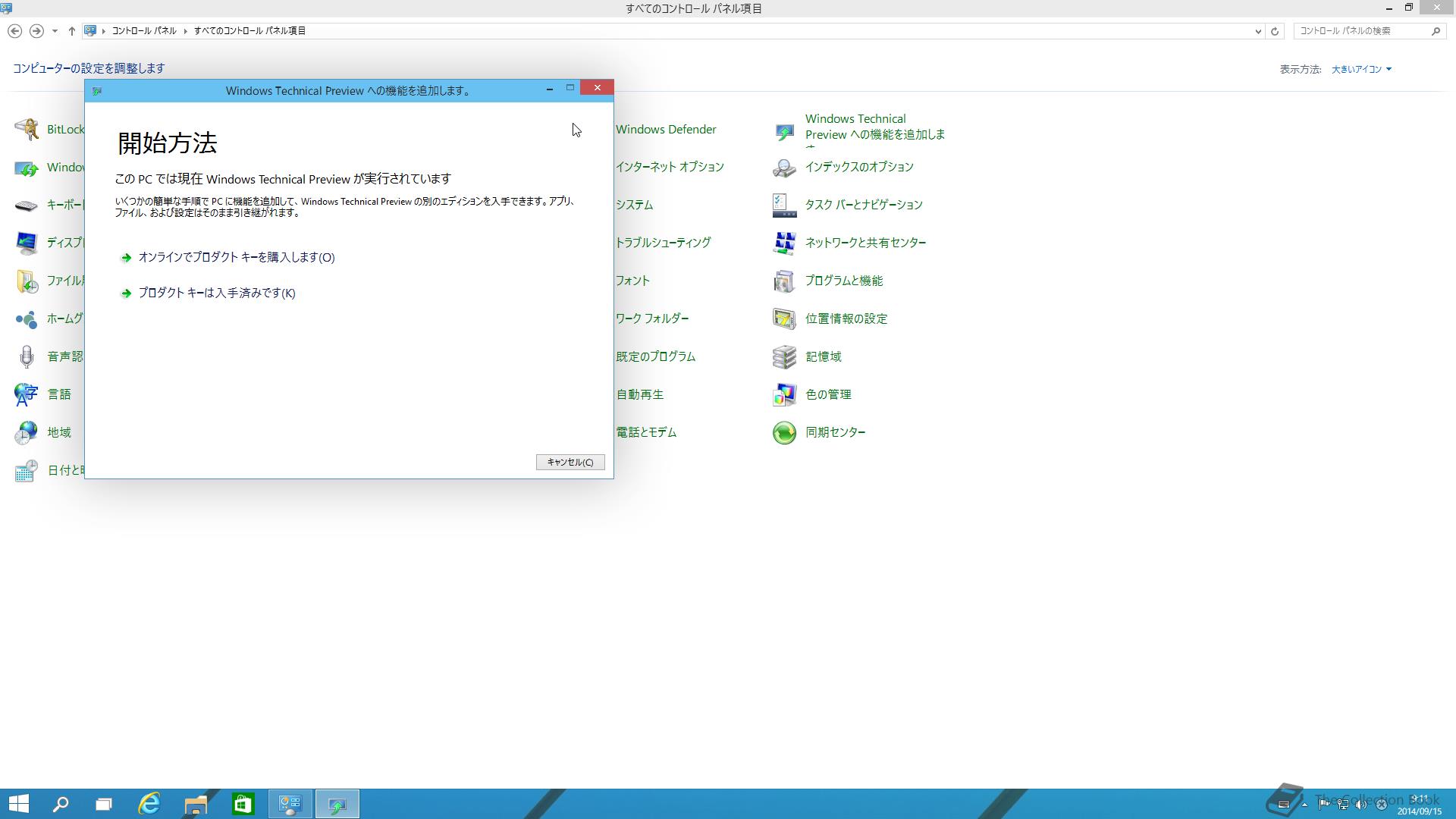Open the BitLocker control panel icon
Image resolution: width=1456 pixels, height=819 pixels.
pos(27,129)
